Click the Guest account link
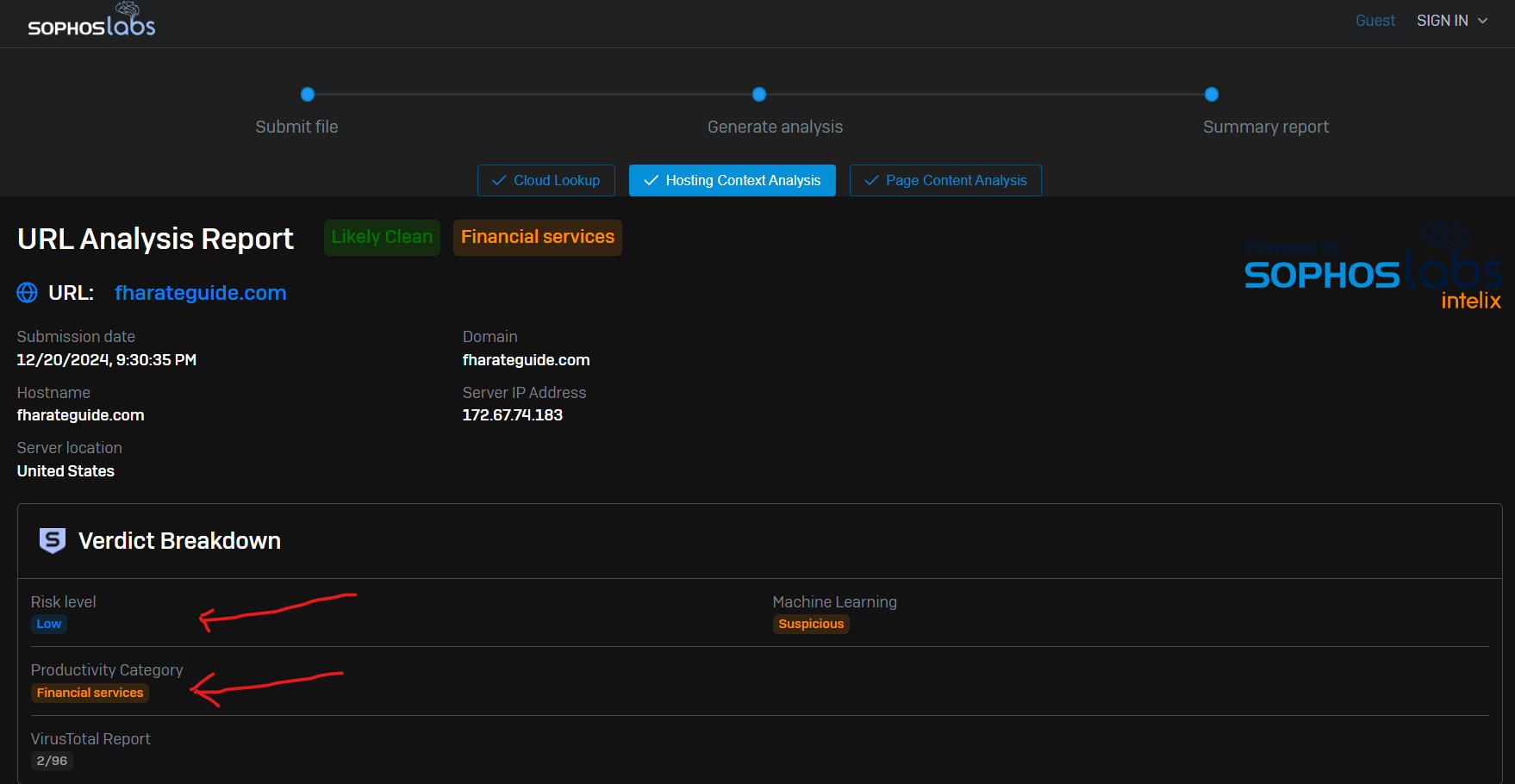This screenshot has height=784, width=1515. (1375, 21)
